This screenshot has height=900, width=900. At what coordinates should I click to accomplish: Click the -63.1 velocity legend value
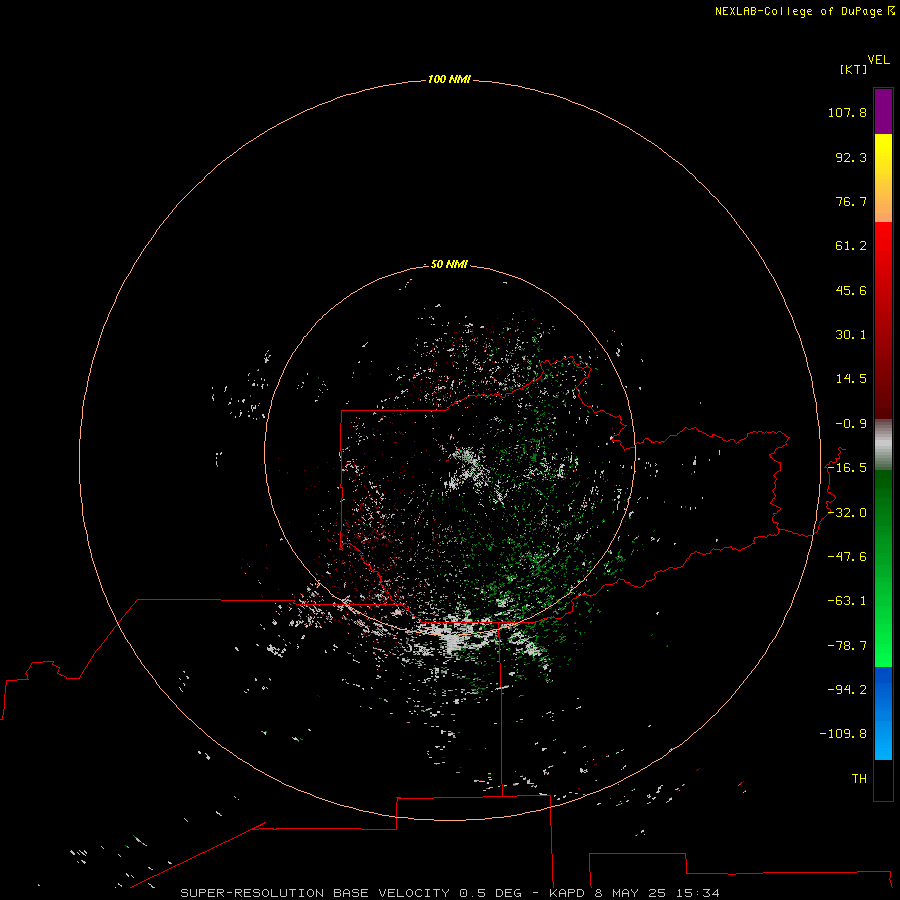[x=847, y=601]
